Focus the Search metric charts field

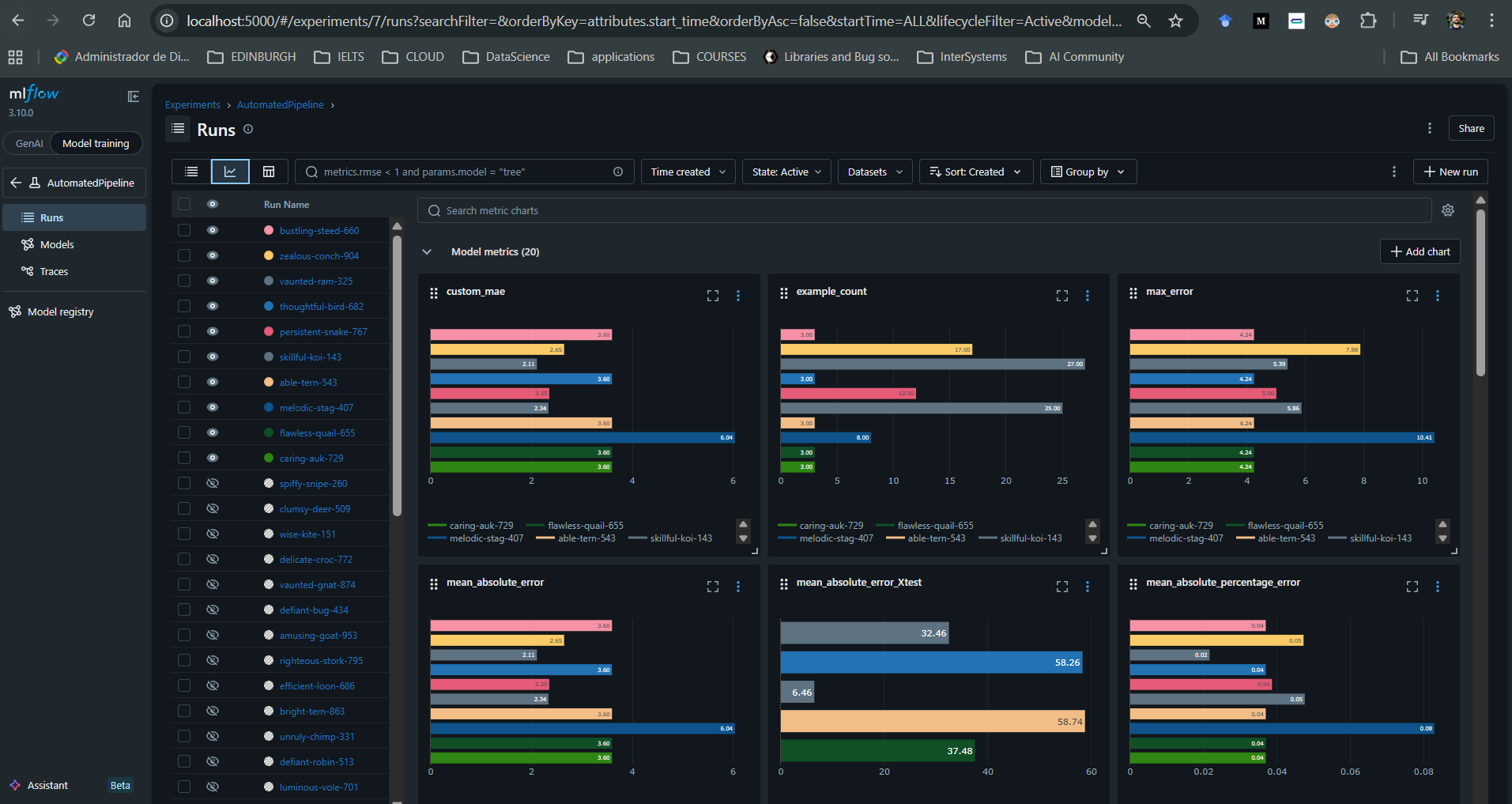point(925,210)
